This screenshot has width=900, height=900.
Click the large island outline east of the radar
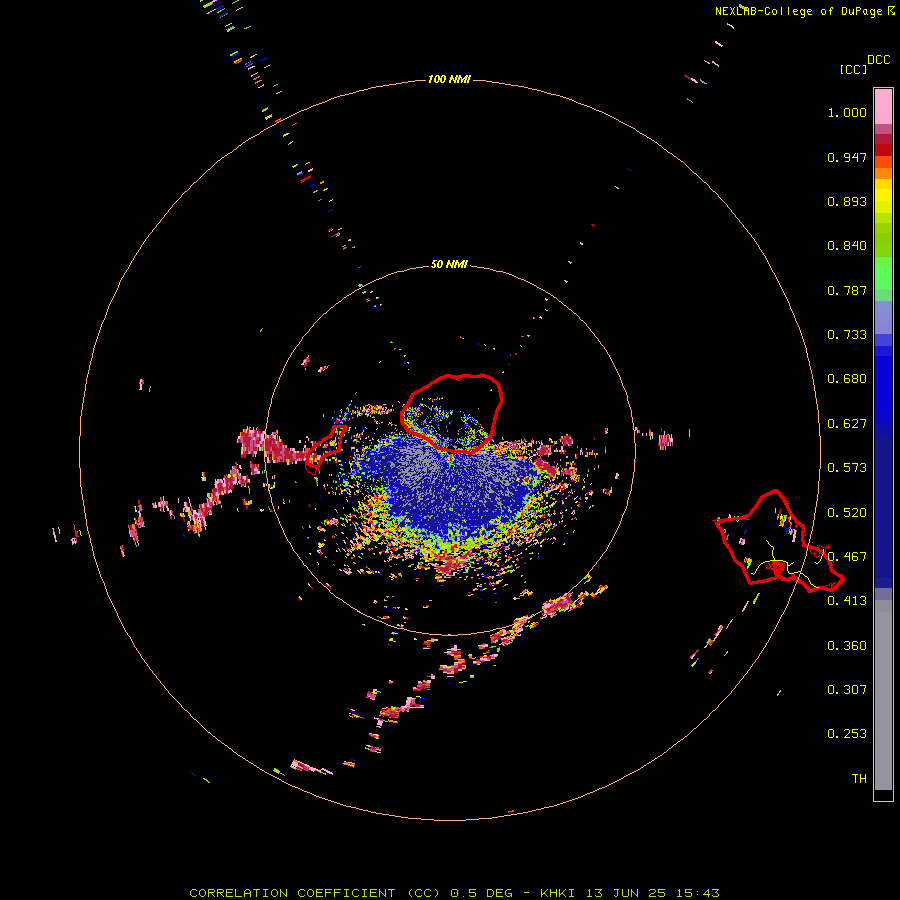point(778,540)
